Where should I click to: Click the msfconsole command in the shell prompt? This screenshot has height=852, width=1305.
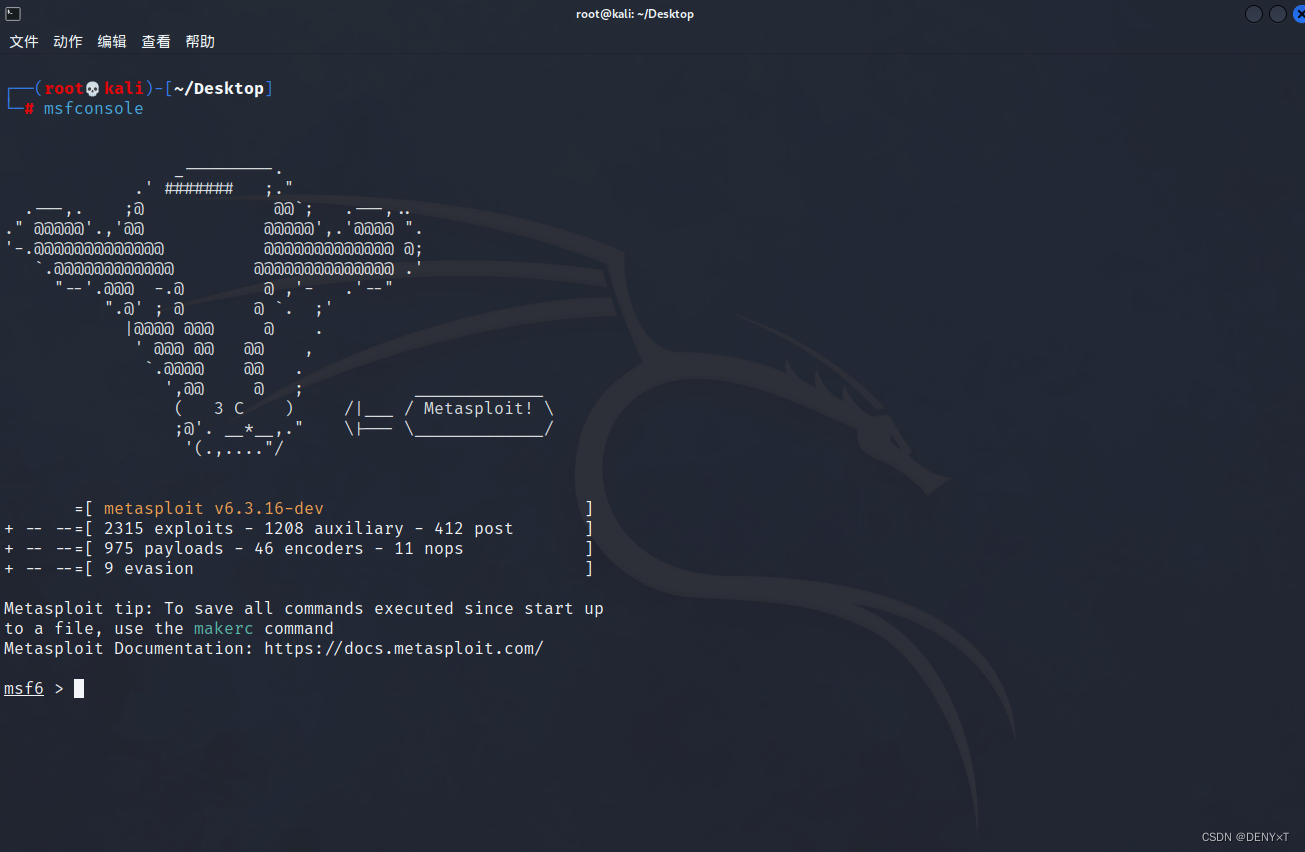[x=93, y=108]
